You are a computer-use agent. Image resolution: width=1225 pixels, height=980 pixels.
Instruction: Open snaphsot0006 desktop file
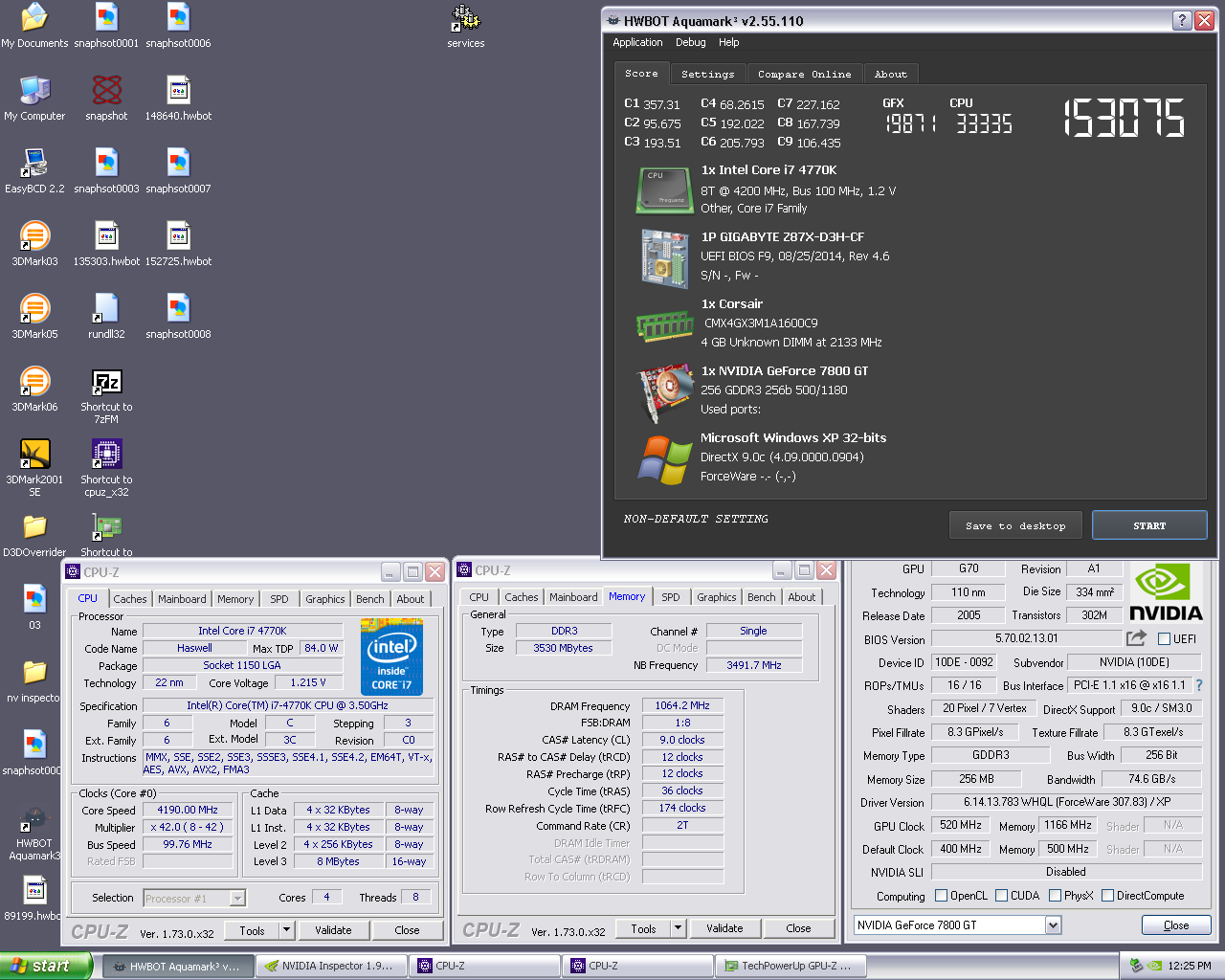(x=178, y=26)
